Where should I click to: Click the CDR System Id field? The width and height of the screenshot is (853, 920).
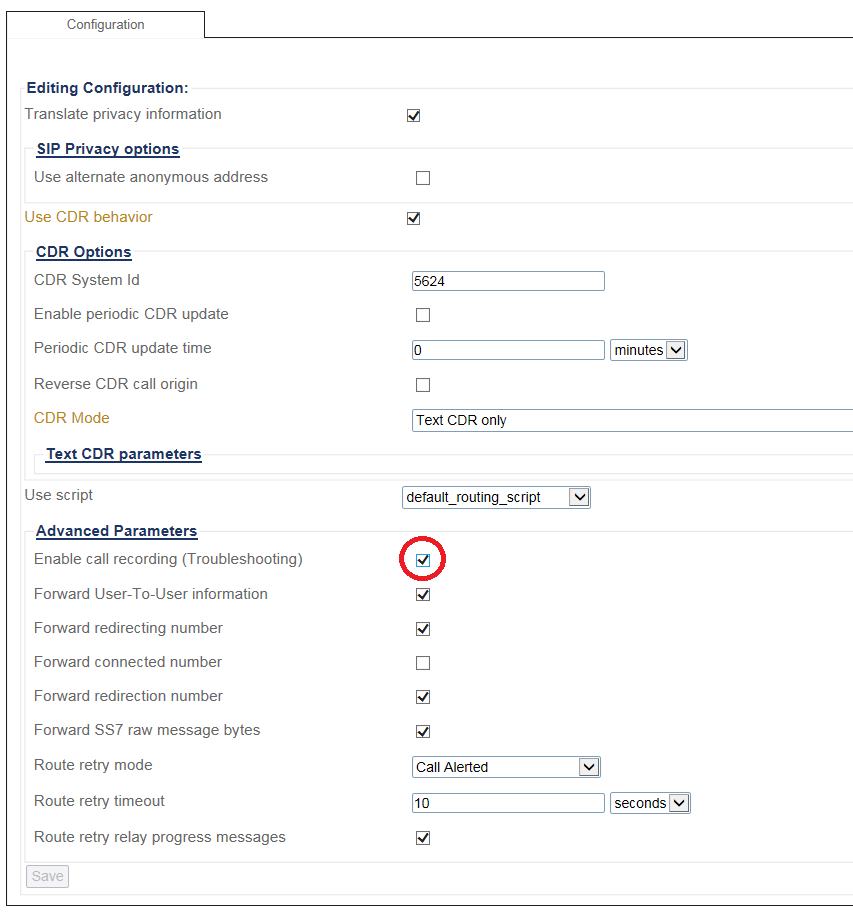(508, 281)
